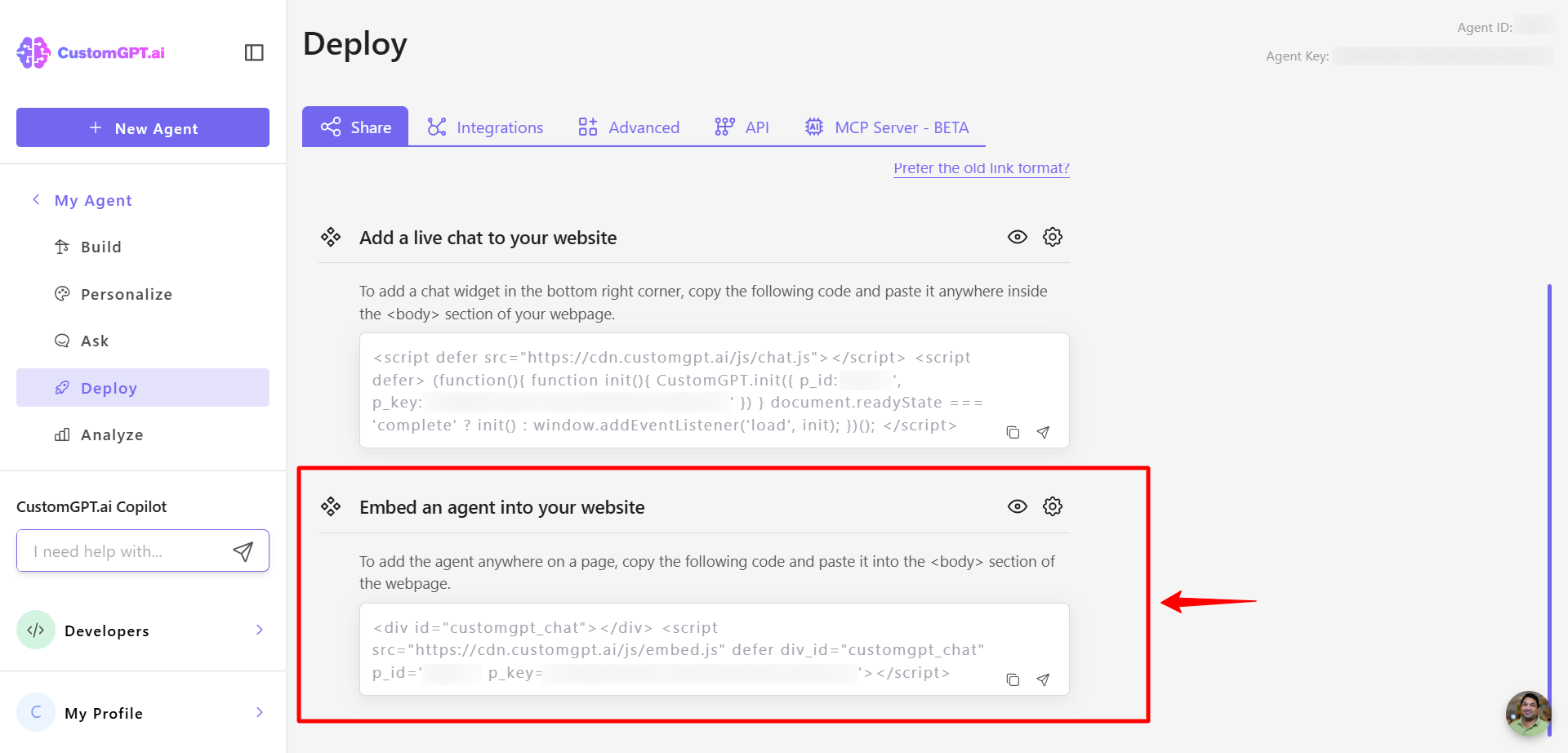Image resolution: width=1568 pixels, height=753 pixels.
Task: Click the Analyze chart icon
Action: pyautogui.click(x=62, y=434)
